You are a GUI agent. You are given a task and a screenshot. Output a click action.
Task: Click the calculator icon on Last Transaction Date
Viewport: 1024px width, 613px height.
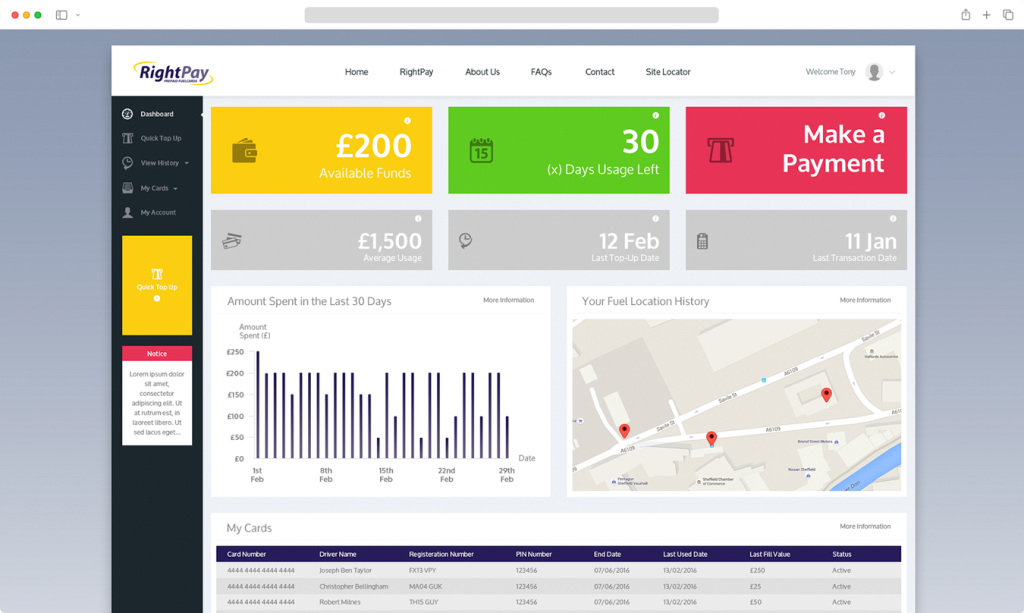(x=702, y=241)
